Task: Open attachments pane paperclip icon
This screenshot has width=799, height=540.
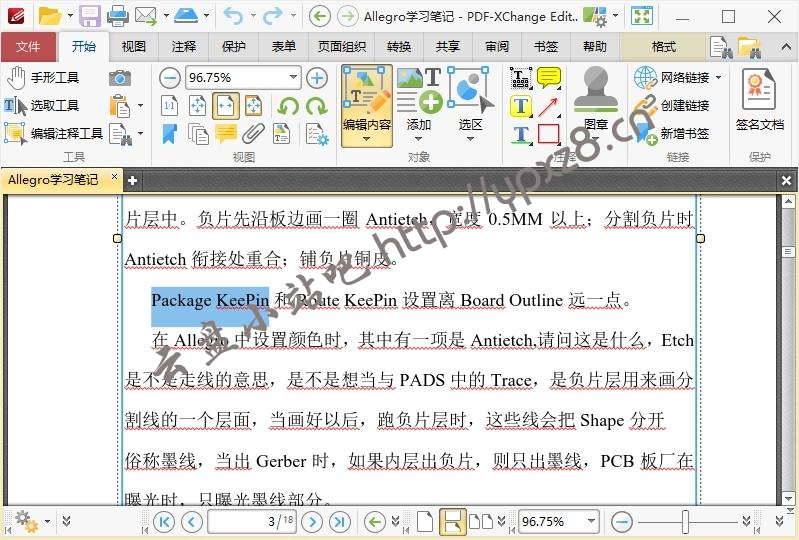Action: [253, 134]
